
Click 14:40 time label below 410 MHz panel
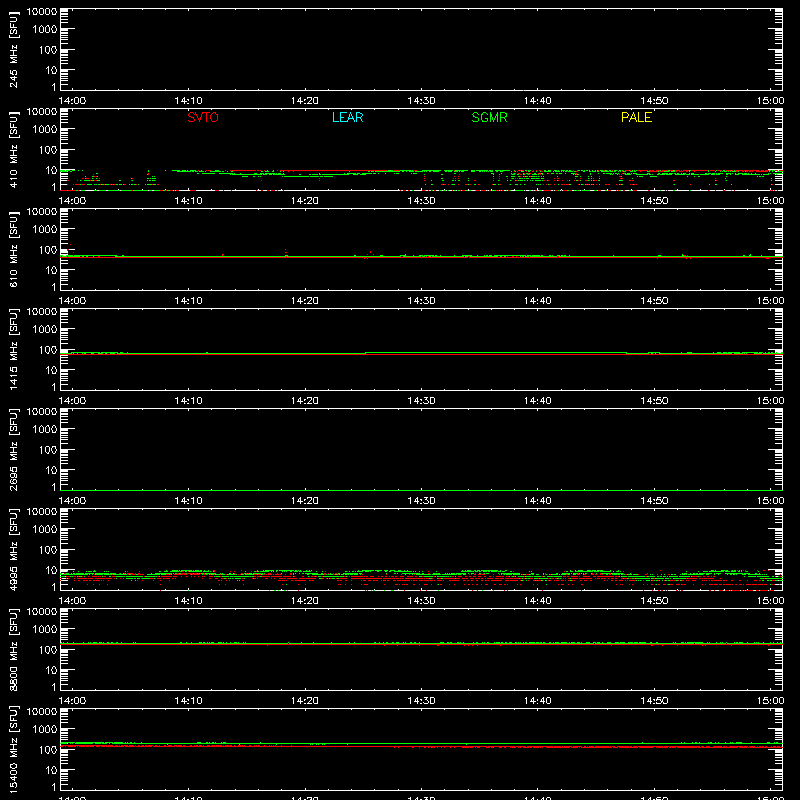(538, 201)
